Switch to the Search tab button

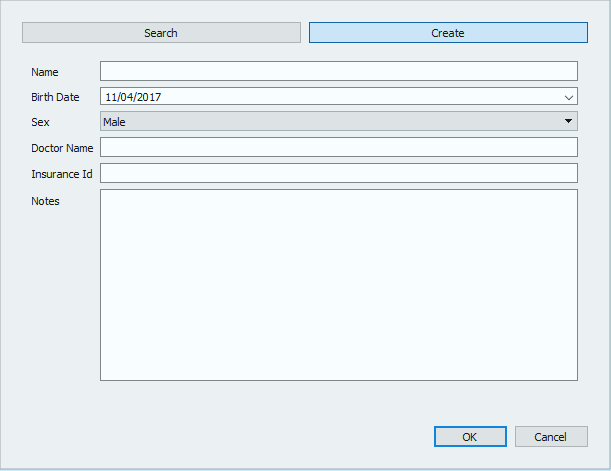pyautogui.click(x=161, y=33)
